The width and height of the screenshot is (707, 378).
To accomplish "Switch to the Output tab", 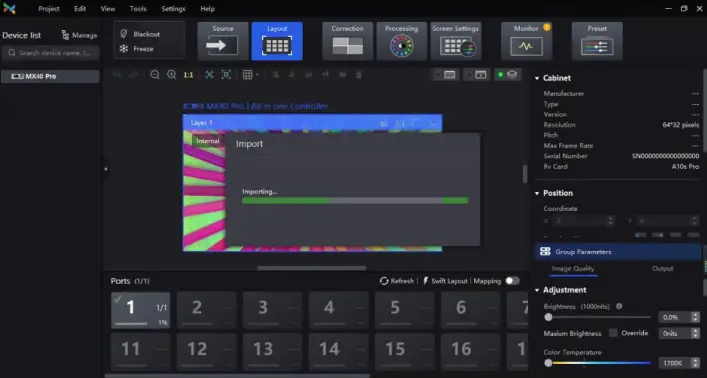I will coord(662,268).
